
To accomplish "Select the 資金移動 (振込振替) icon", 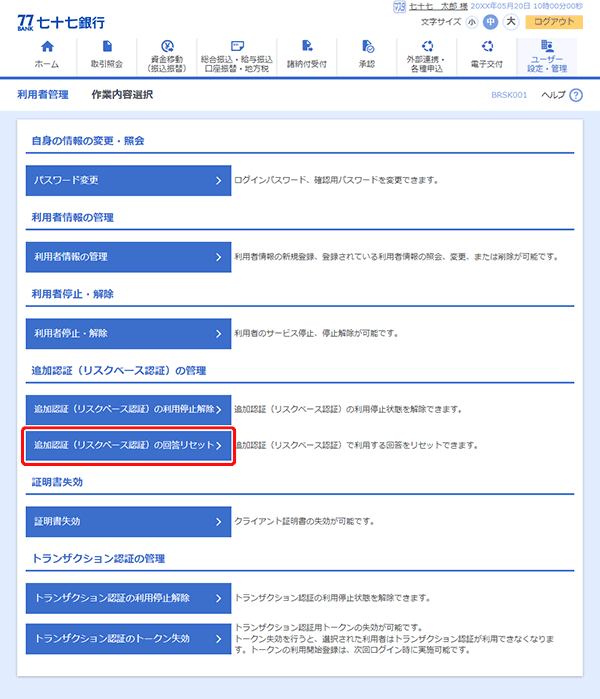I will coord(167,47).
